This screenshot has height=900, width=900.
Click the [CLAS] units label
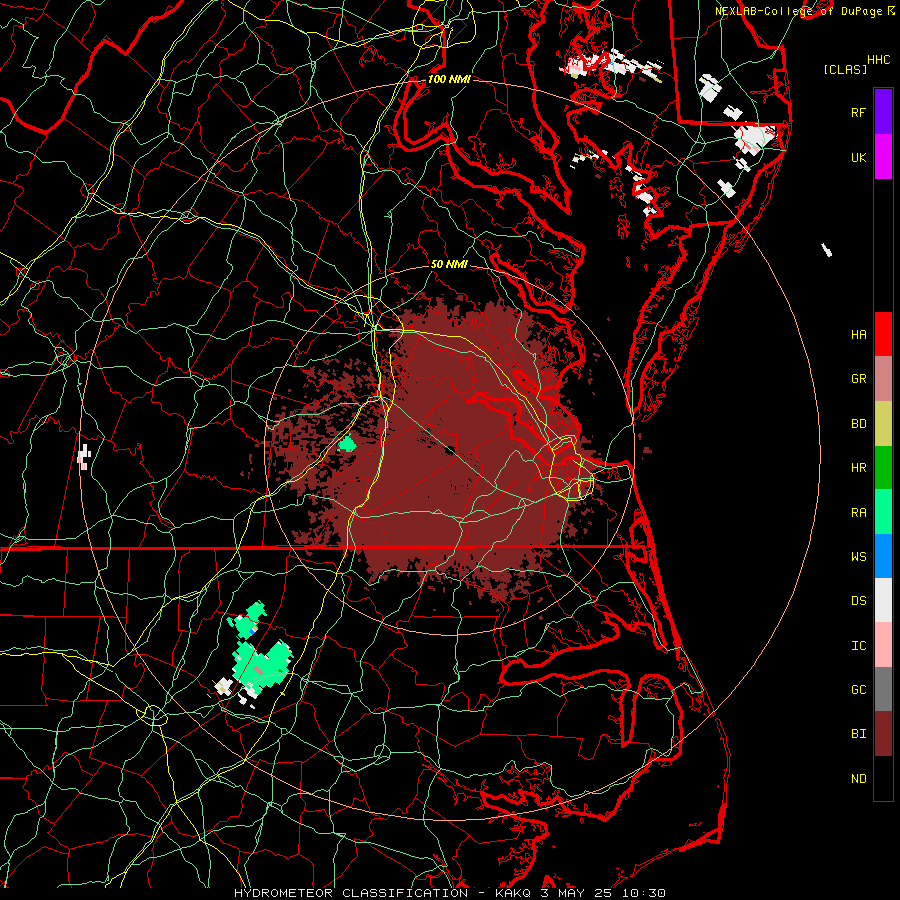pos(845,69)
